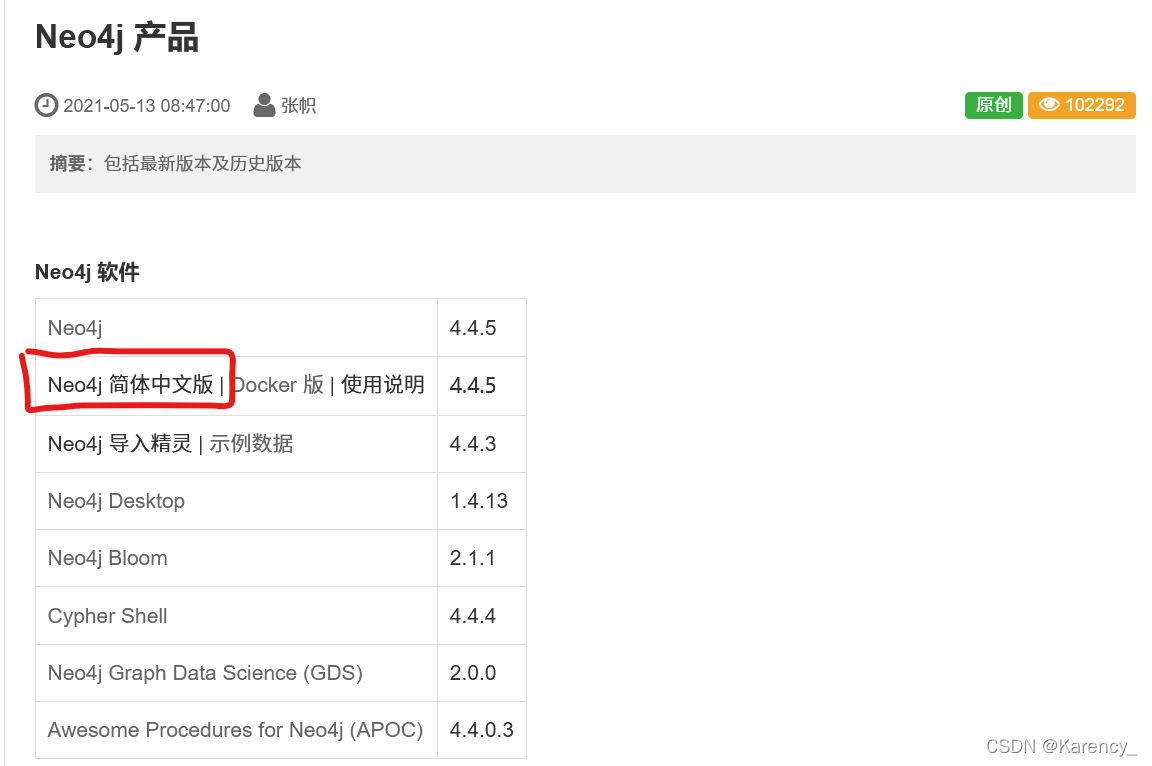Click the eye icon in the view count badge
Screen dimensions: 1152x766
1048,105
